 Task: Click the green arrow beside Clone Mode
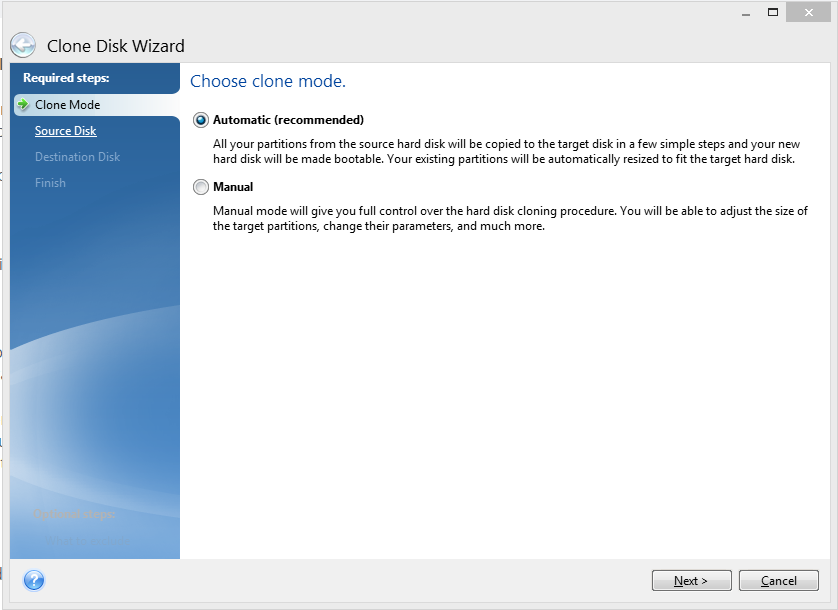[x=25, y=104]
